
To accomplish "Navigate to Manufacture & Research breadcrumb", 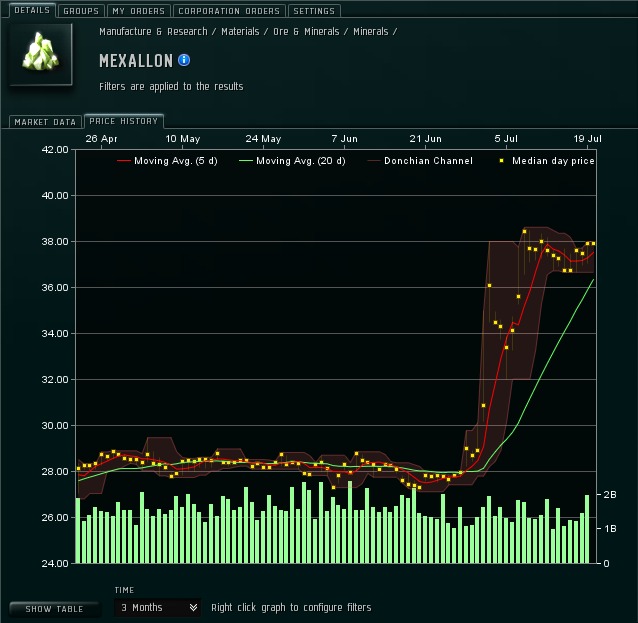I will 153,32.
